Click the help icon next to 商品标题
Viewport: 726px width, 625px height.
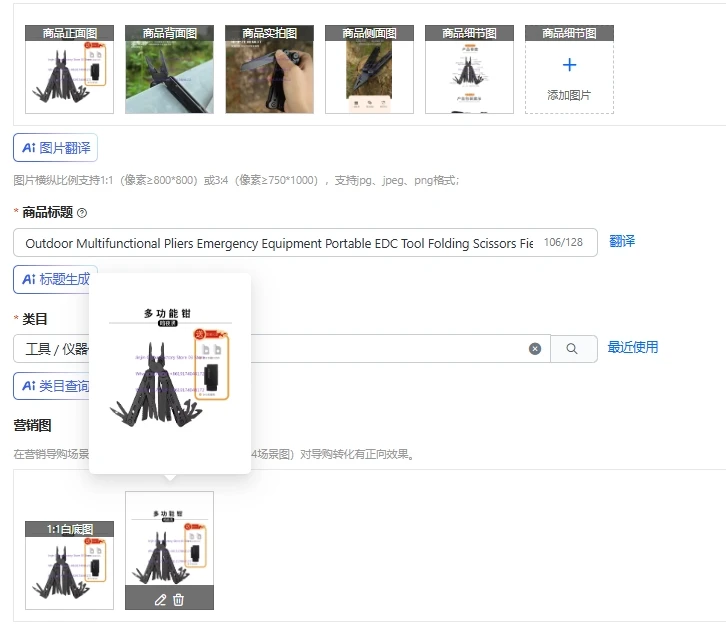tap(82, 213)
